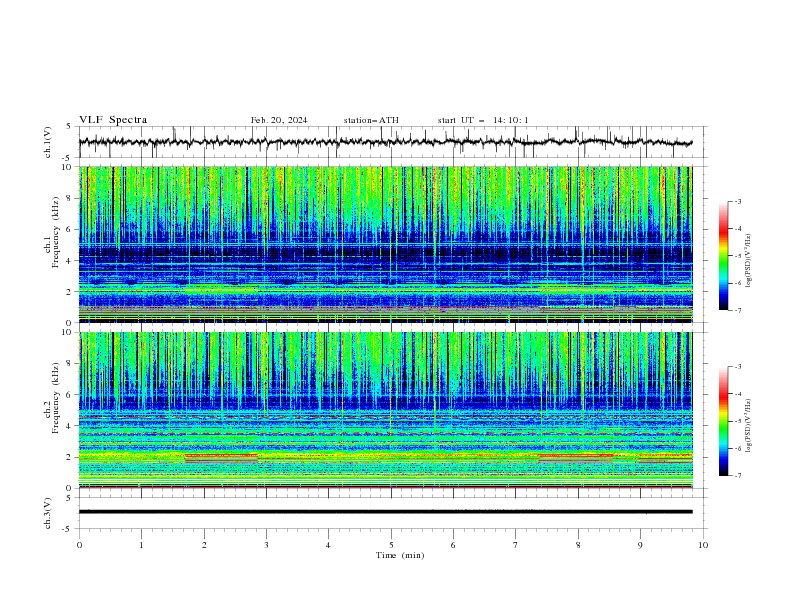Click the ch.2 Frequency (kHz) axis label
Viewport: 792px width, 612px height.
[x=51, y=410]
